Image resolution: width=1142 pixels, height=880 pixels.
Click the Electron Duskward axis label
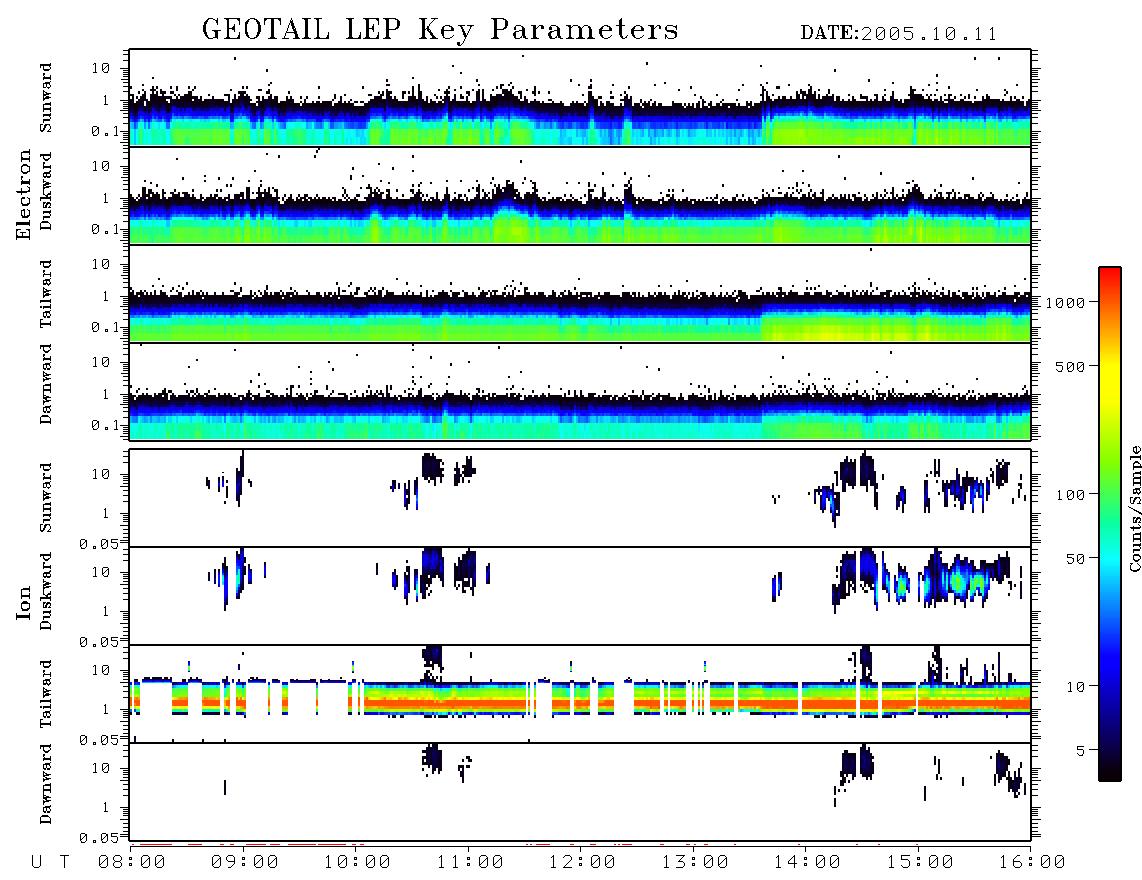(x=46, y=192)
